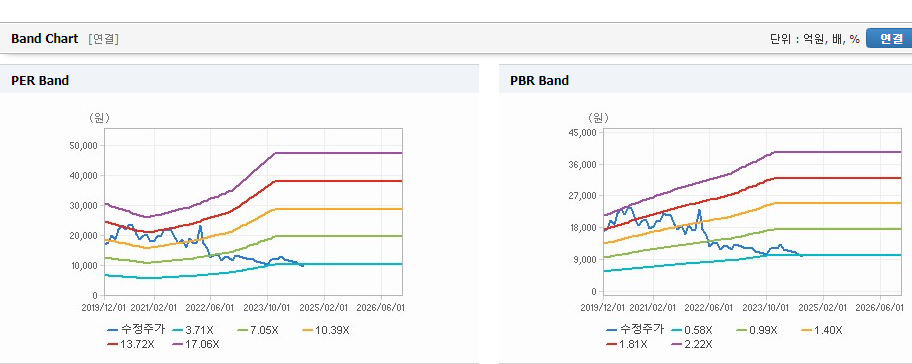Click the 10.39X legend item

[325, 330]
